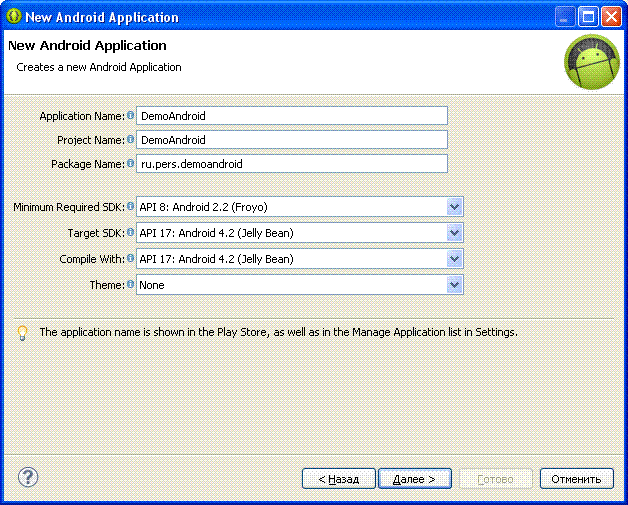This screenshot has width=628, height=505.
Task: Click info icon beside Theme
Action: (x=131, y=284)
